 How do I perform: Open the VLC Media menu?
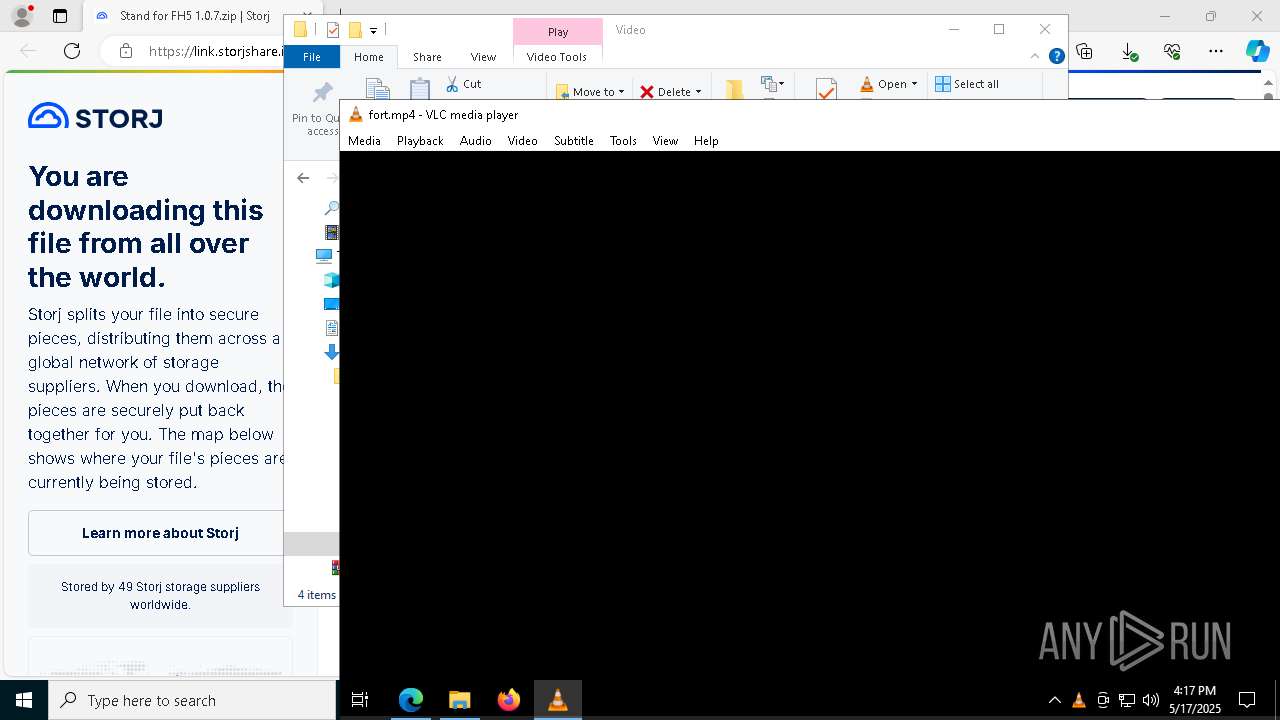click(x=364, y=141)
